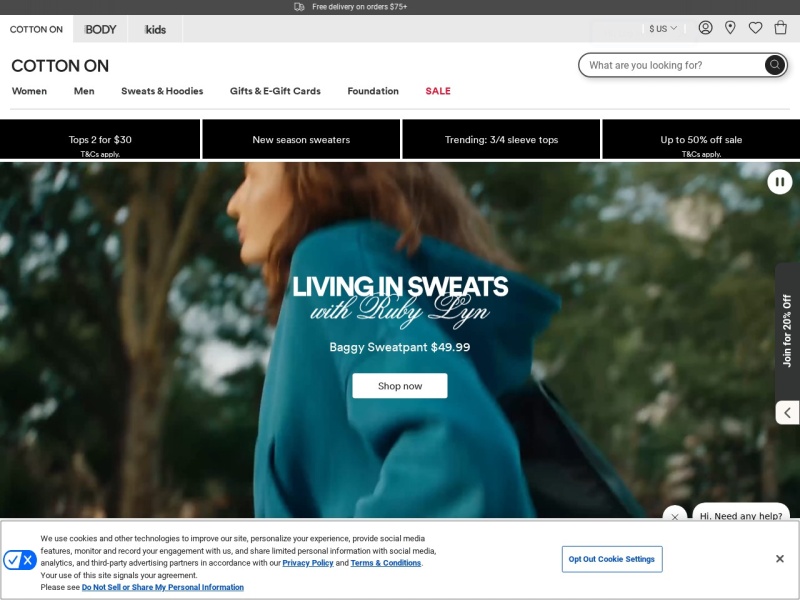Open Sweats & Hoodies menu
This screenshot has width=800, height=600.
pyautogui.click(x=162, y=91)
